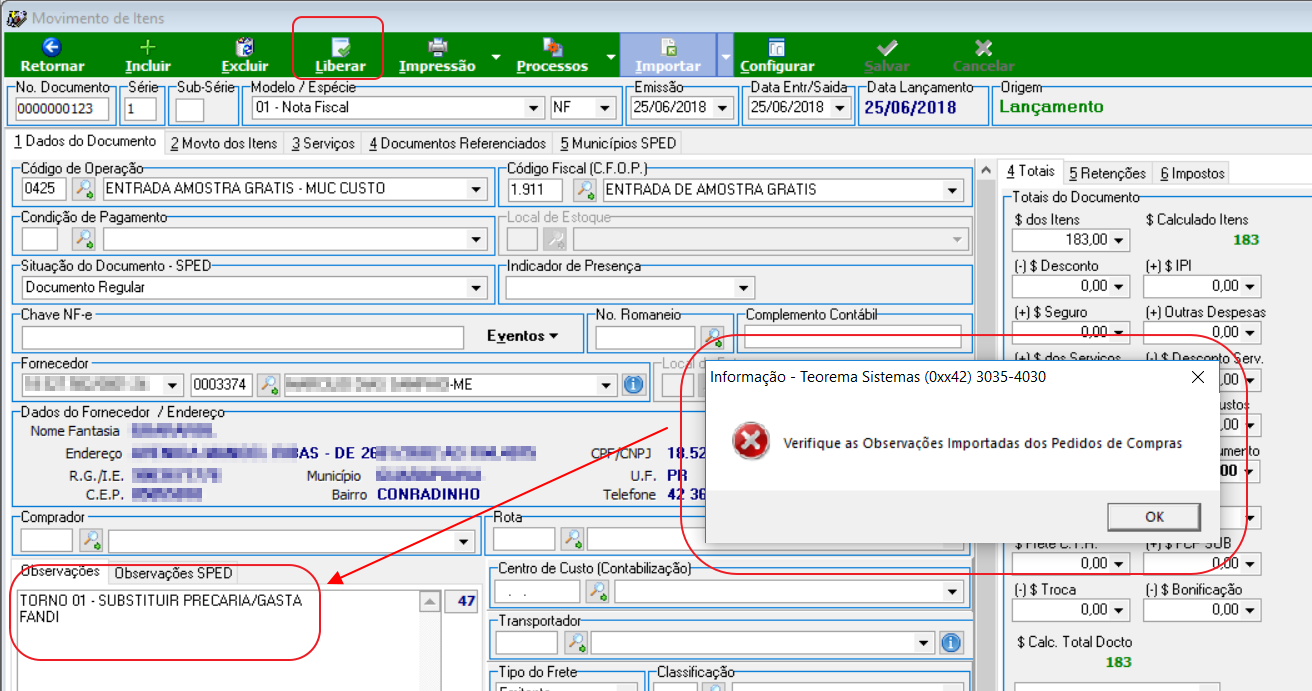This screenshot has width=1312, height=691.
Task: Click the blue info icon next to Fornecedor
Action: tap(632, 384)
